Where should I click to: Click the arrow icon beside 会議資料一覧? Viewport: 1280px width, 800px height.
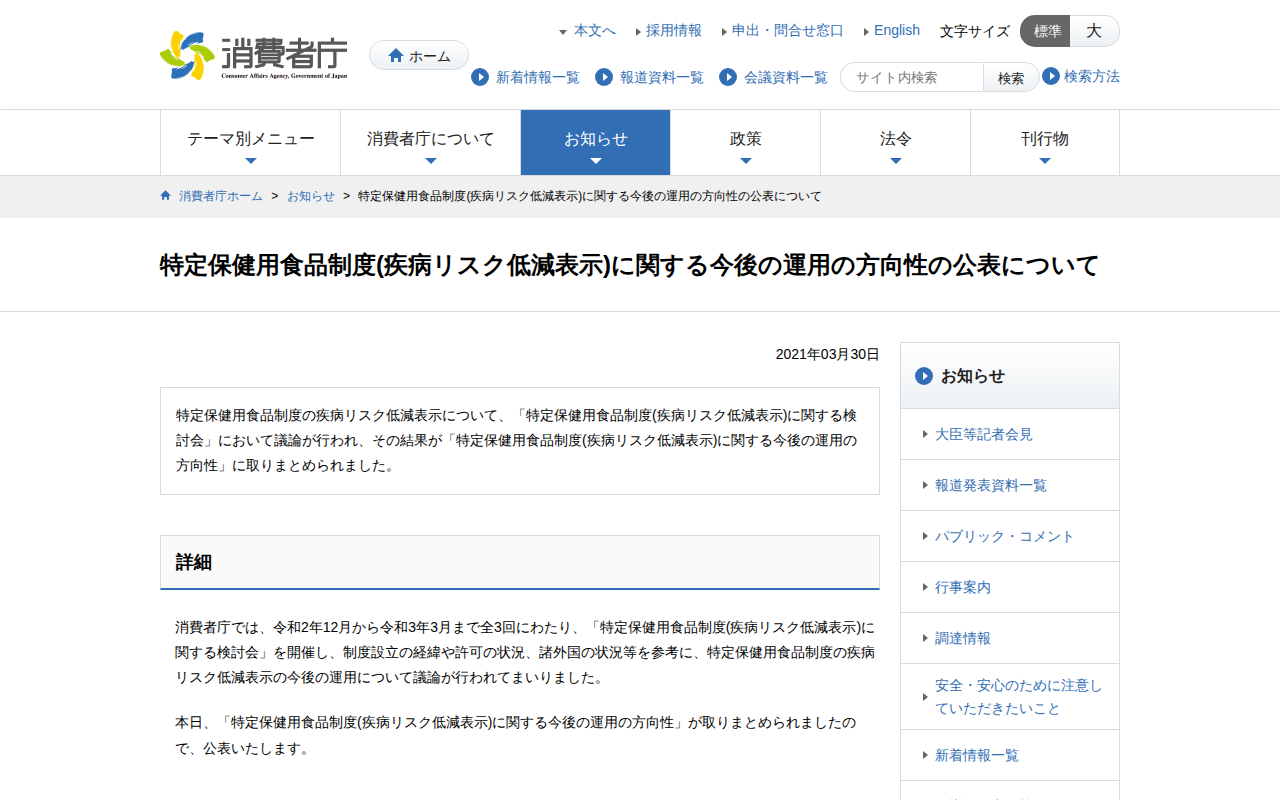[x=727, y=77]
